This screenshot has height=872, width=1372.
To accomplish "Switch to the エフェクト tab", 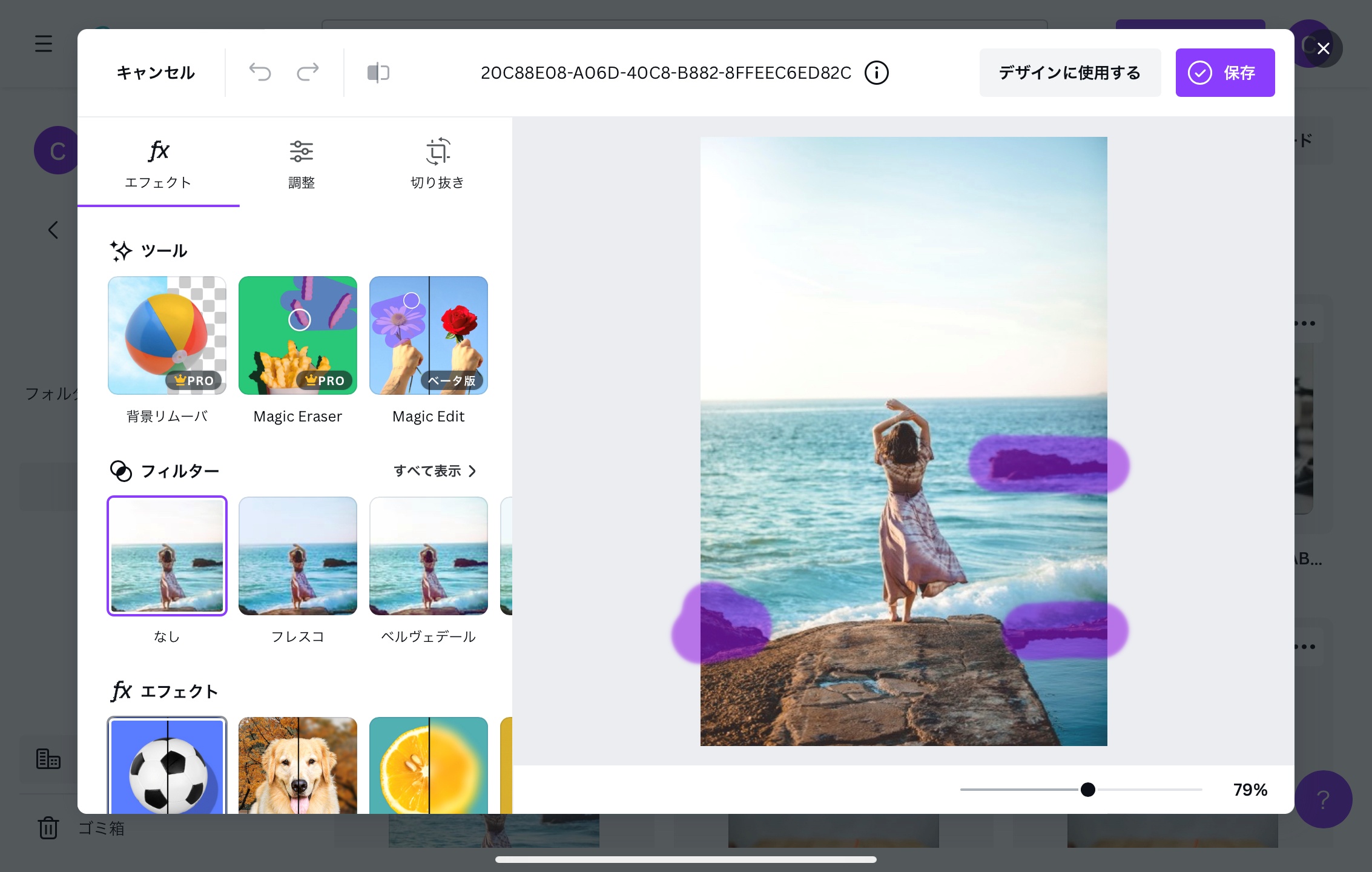I will (x=159, y=162).
